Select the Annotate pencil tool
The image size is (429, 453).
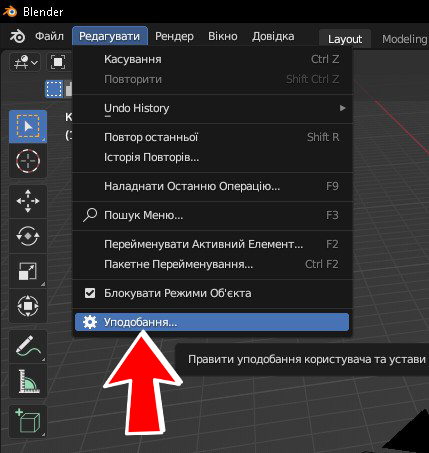tap(28, 346)
